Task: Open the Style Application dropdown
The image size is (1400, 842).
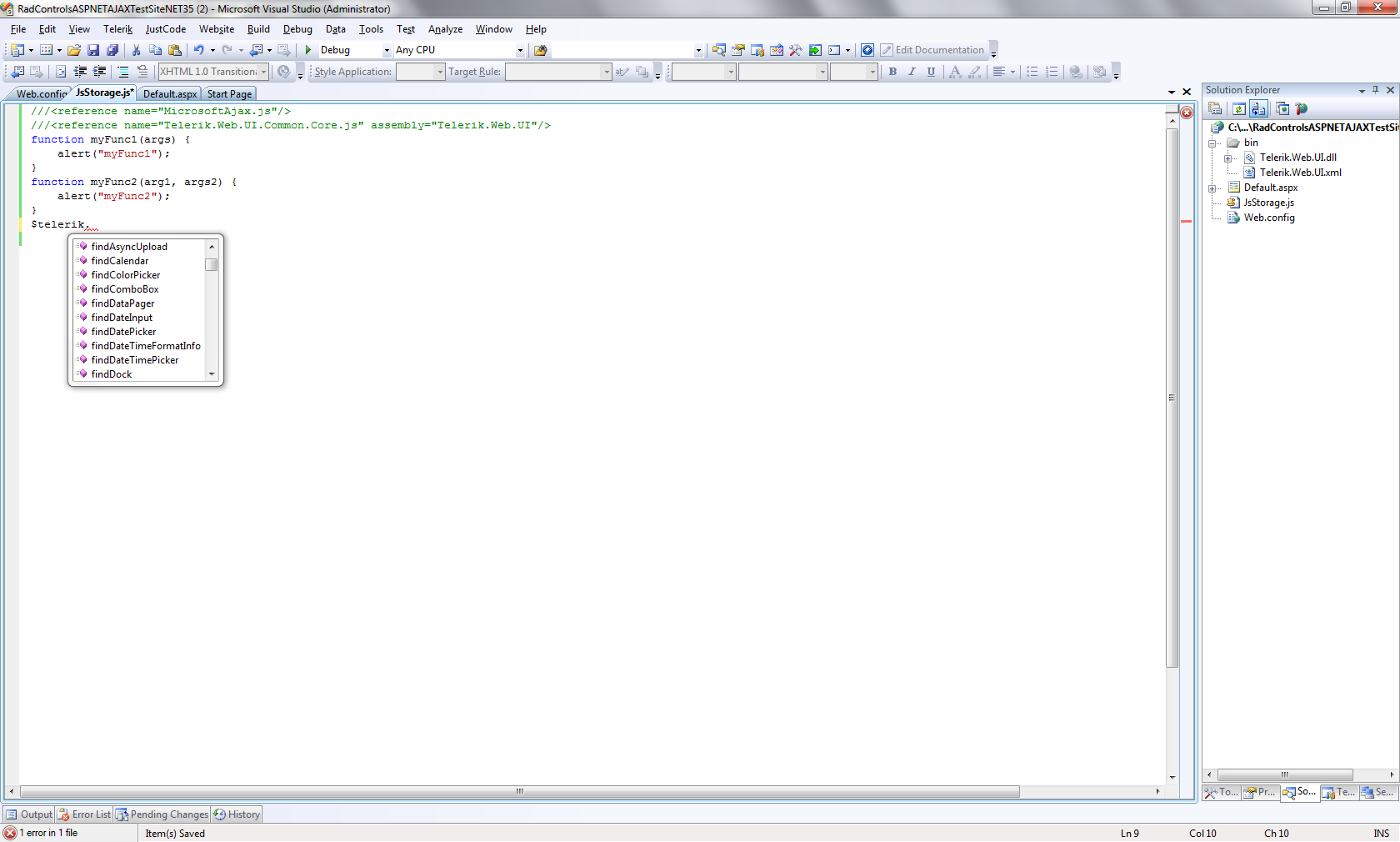Action: 440,72
